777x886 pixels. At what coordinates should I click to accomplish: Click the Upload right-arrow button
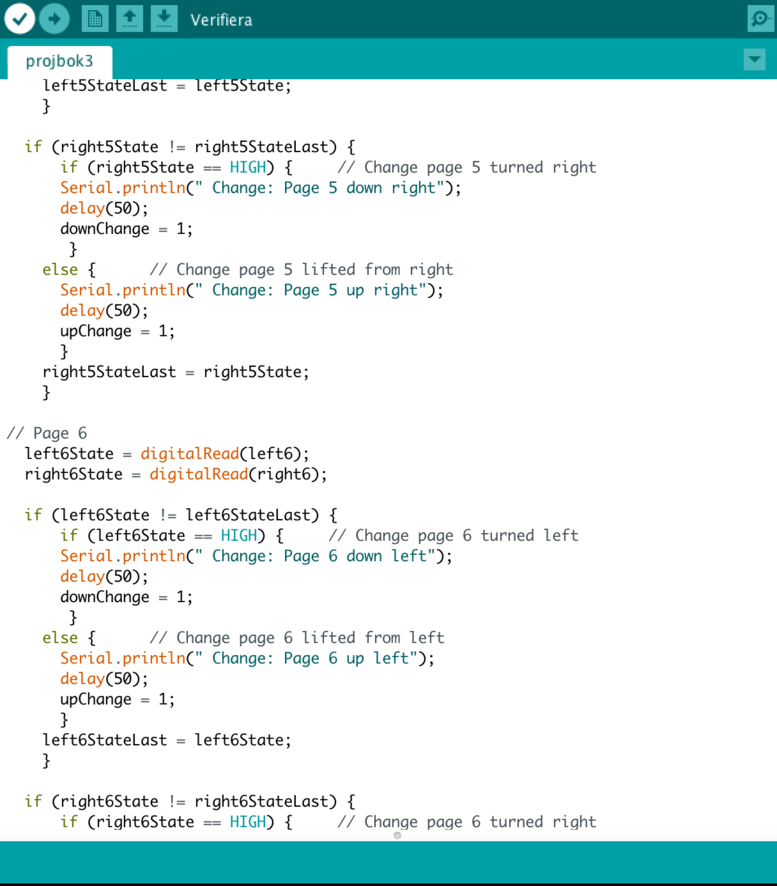[x=54, y=19]
